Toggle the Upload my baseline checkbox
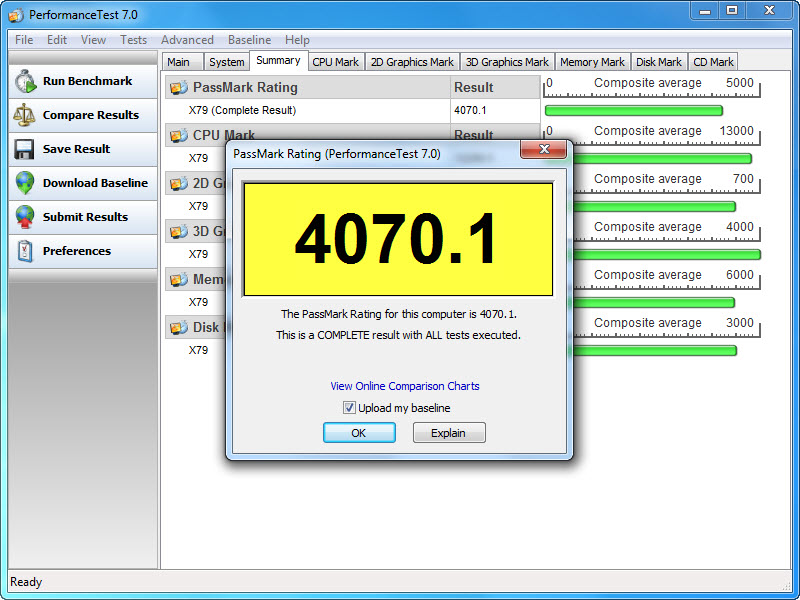Screen dimensions: 800x600 [x=349, y=408]
